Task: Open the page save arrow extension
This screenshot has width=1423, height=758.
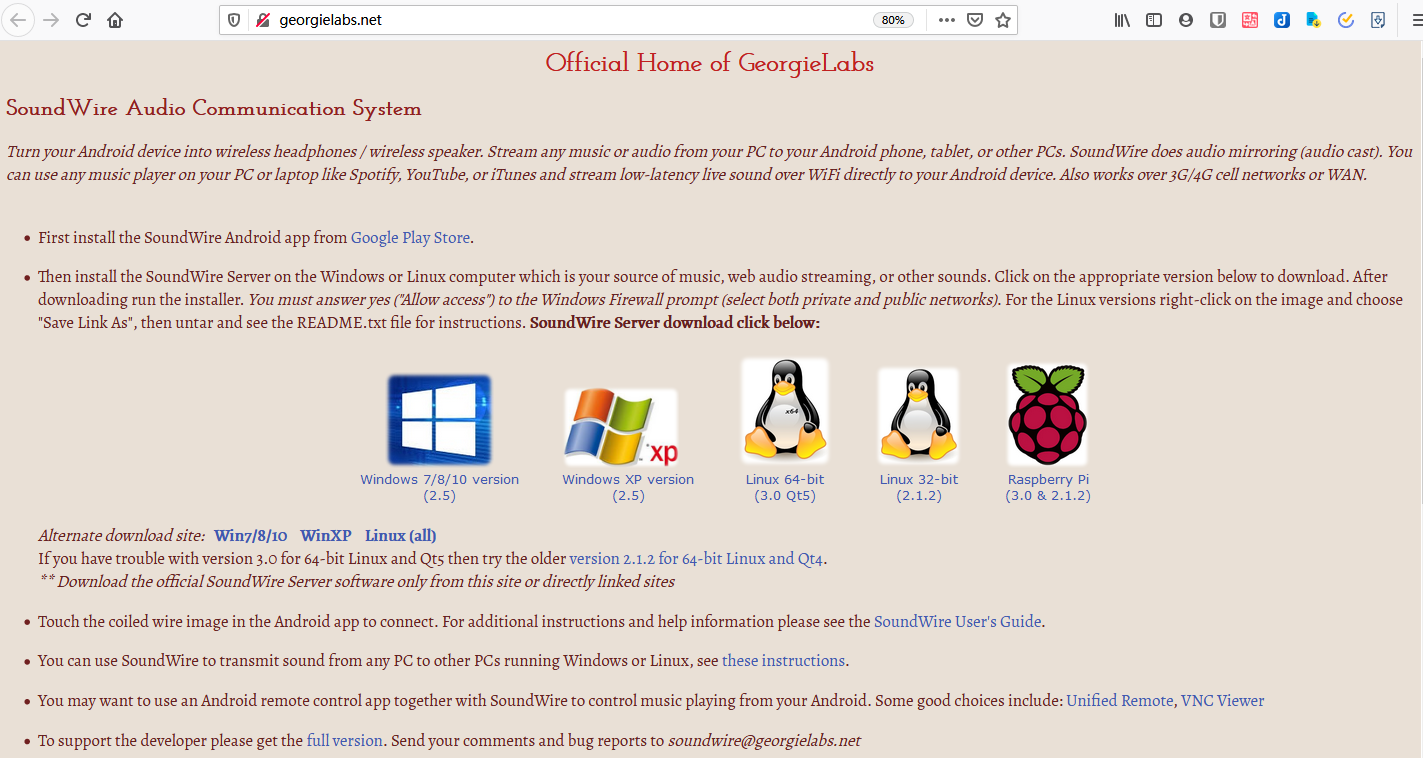Action: pos(1378,20)
